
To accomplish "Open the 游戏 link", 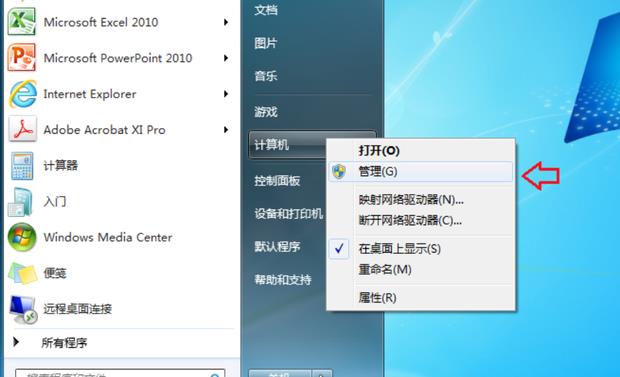I will click(x=266, y=112).
